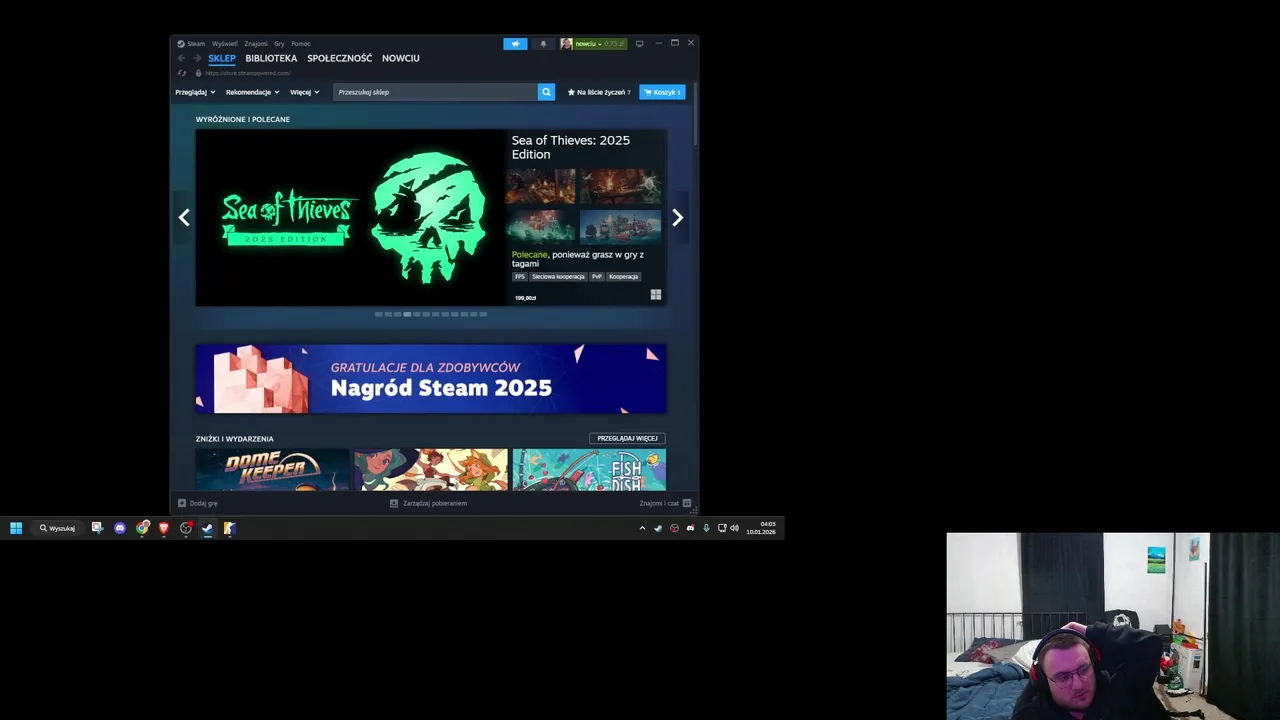The height and width of the screenshot is (720, 1280).
Task: Open the Wyświetl menu
Action: click(225, 44)
